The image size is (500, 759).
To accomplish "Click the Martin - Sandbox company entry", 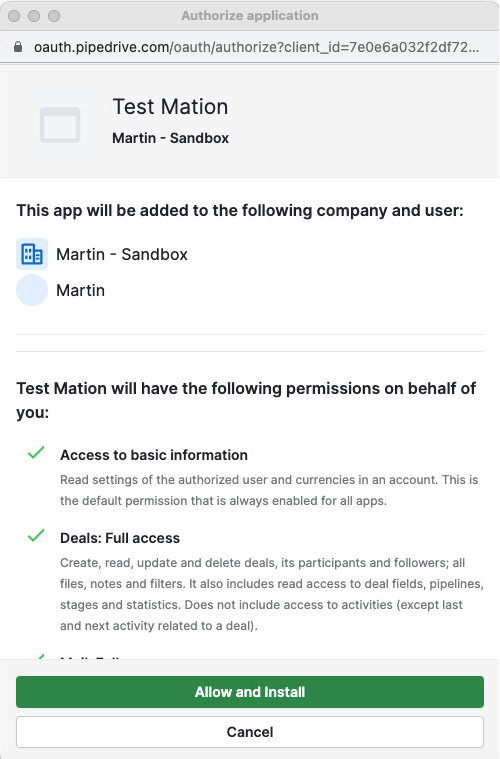I will click(x=122, y=254).
